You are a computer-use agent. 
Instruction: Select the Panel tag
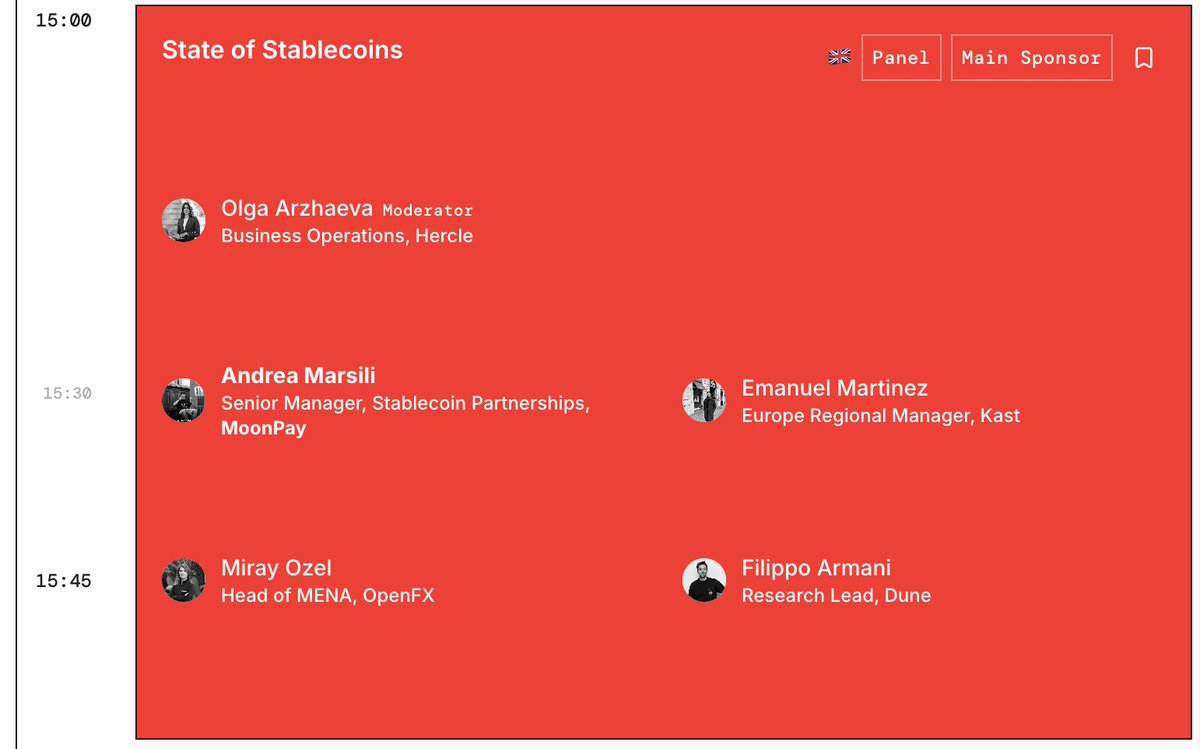pos(901,58)
